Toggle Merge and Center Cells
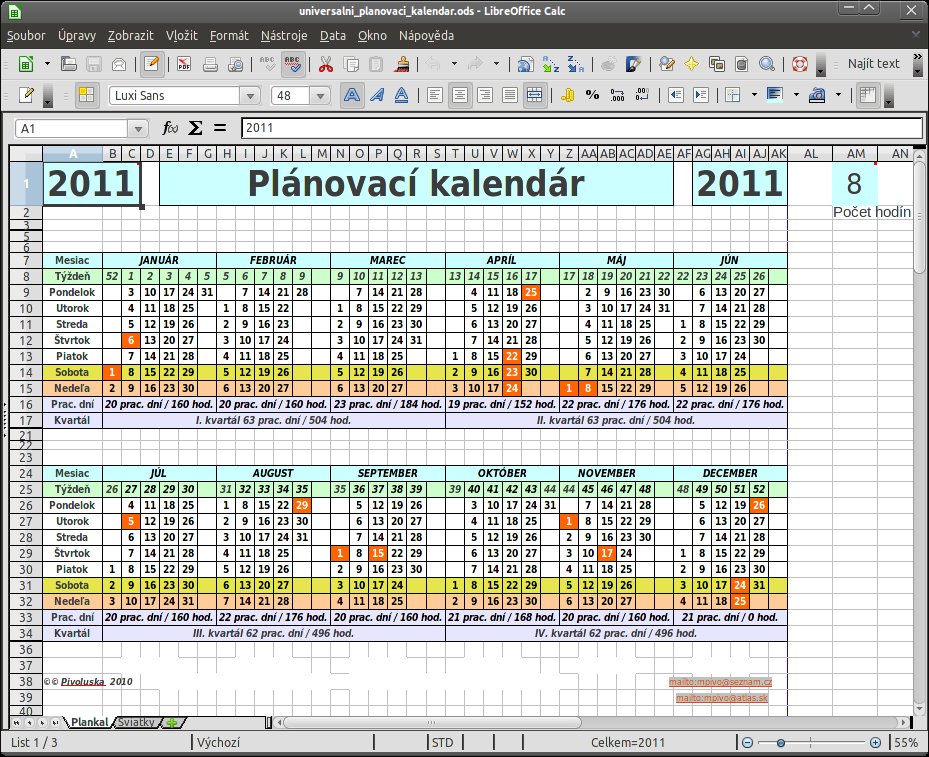Screen dimensions: 929x757 (x=534, y=95)
